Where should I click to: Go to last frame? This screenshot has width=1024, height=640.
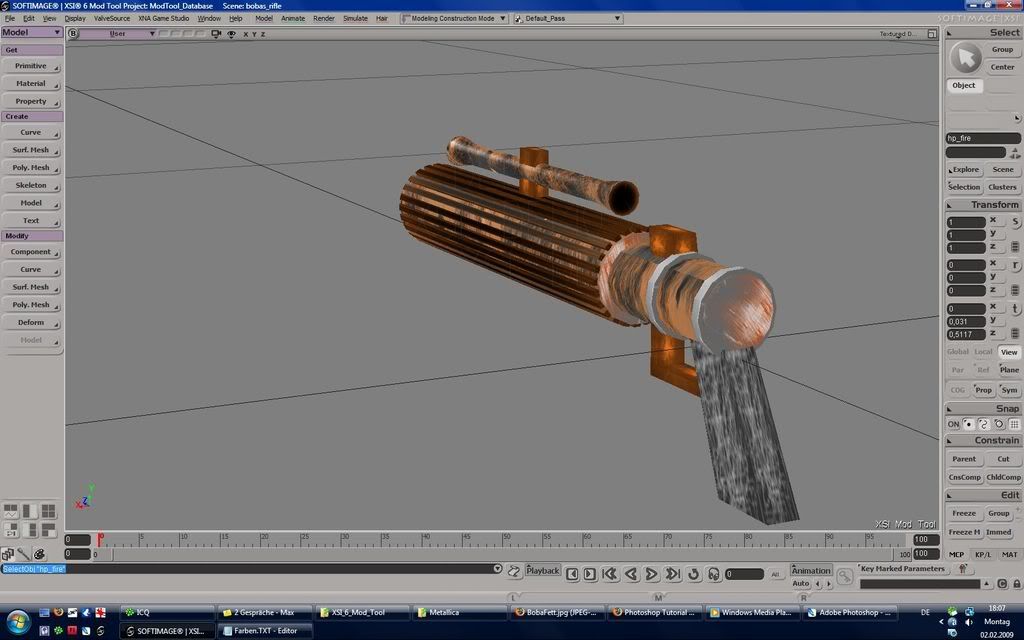coord(672,574)
